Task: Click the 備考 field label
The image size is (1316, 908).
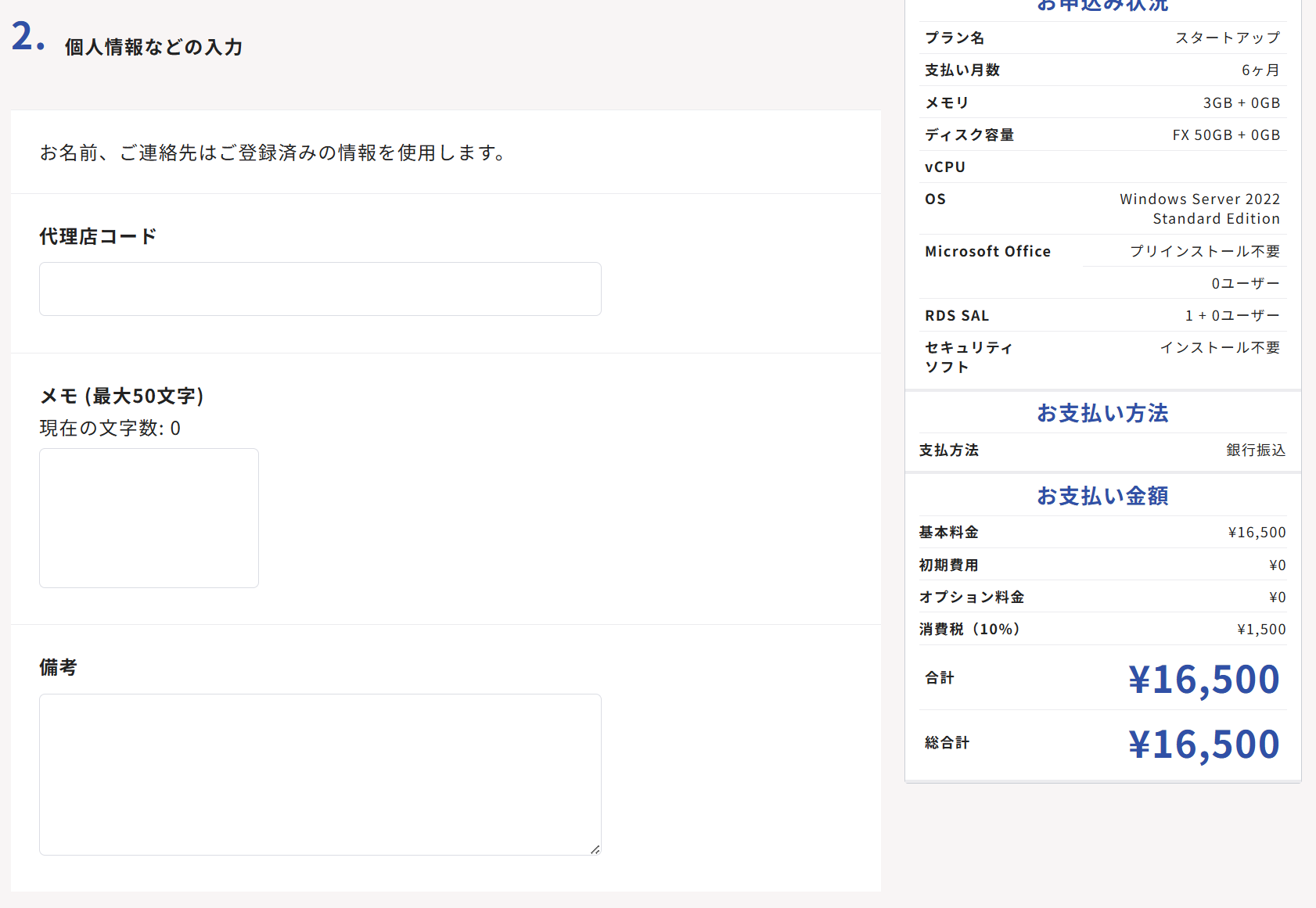Action: click(58, 667)
